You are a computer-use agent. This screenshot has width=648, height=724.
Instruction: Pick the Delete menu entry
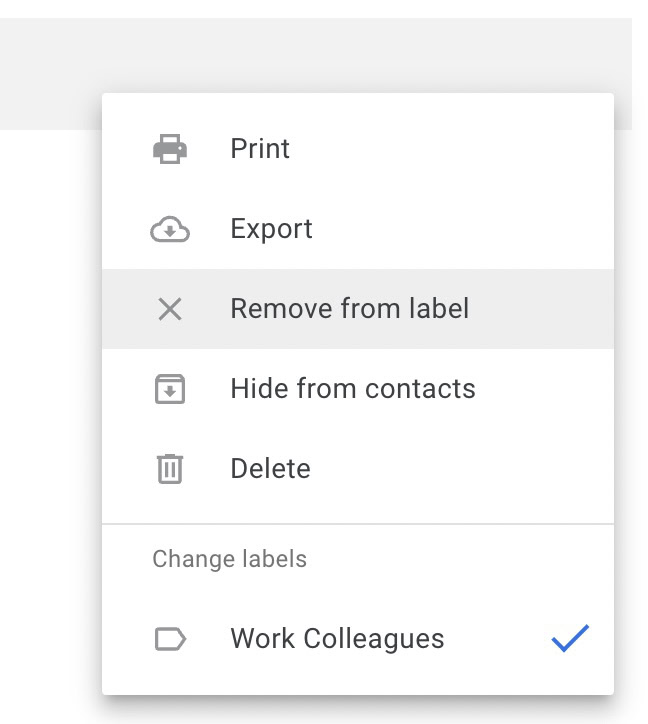pos(270,469)
